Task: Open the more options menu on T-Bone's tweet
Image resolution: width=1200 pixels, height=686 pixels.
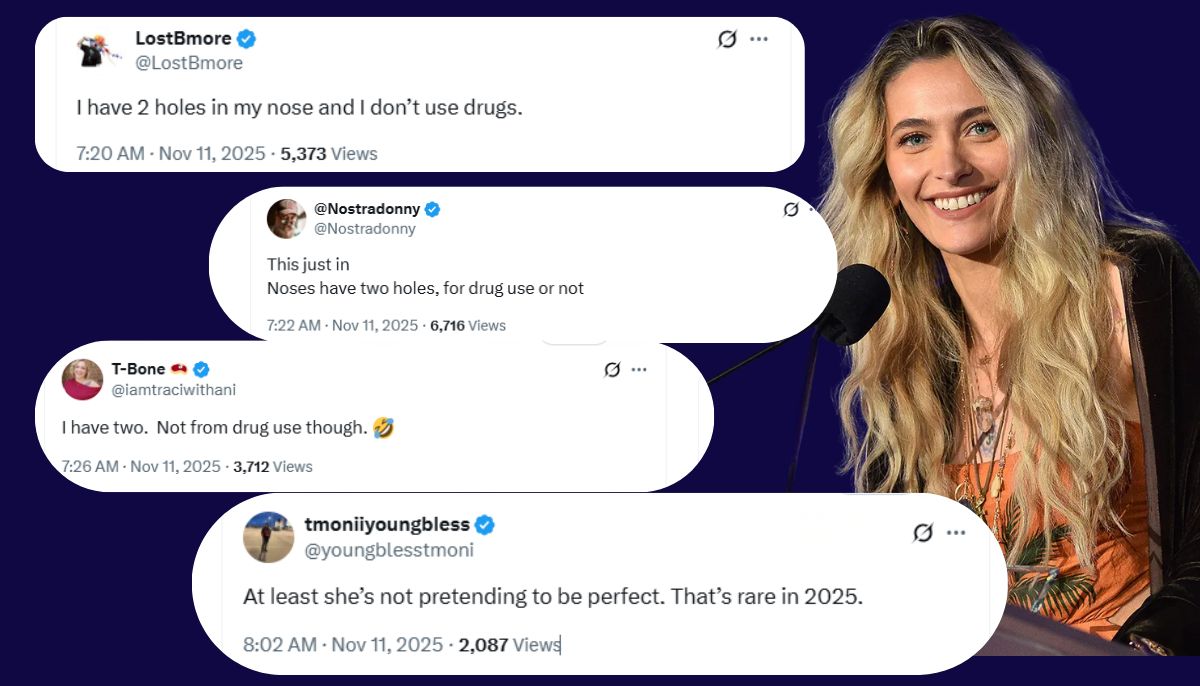Action: pos(639,369)
